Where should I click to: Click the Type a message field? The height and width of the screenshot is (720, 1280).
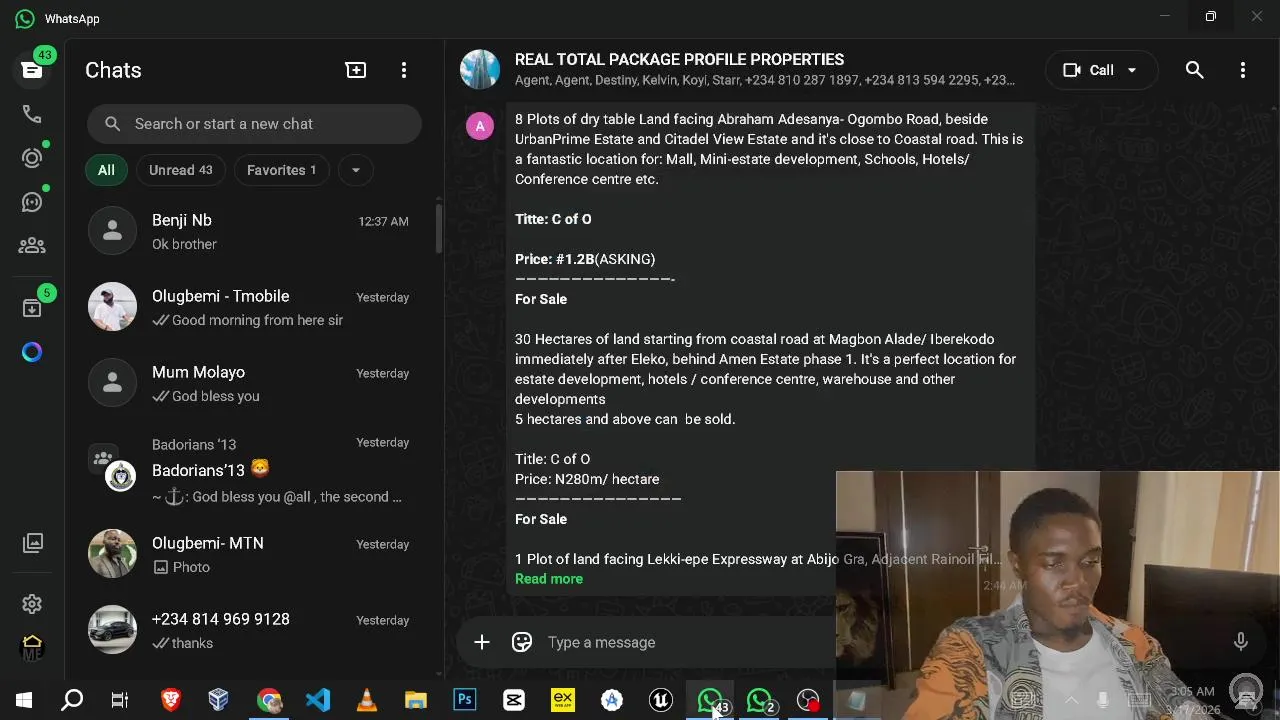[x=690, y=642]
